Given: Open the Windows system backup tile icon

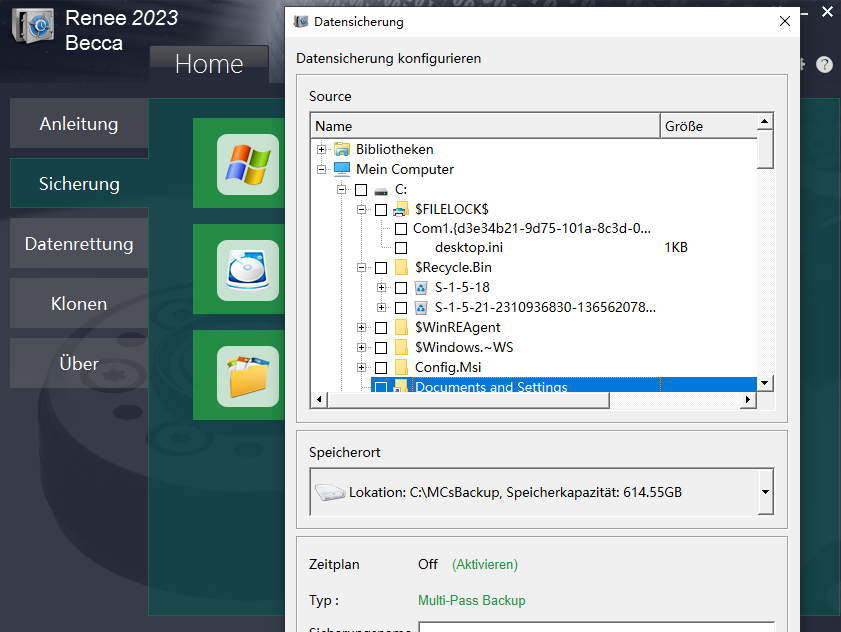Looking at the screenshot, I should [248, 164].
